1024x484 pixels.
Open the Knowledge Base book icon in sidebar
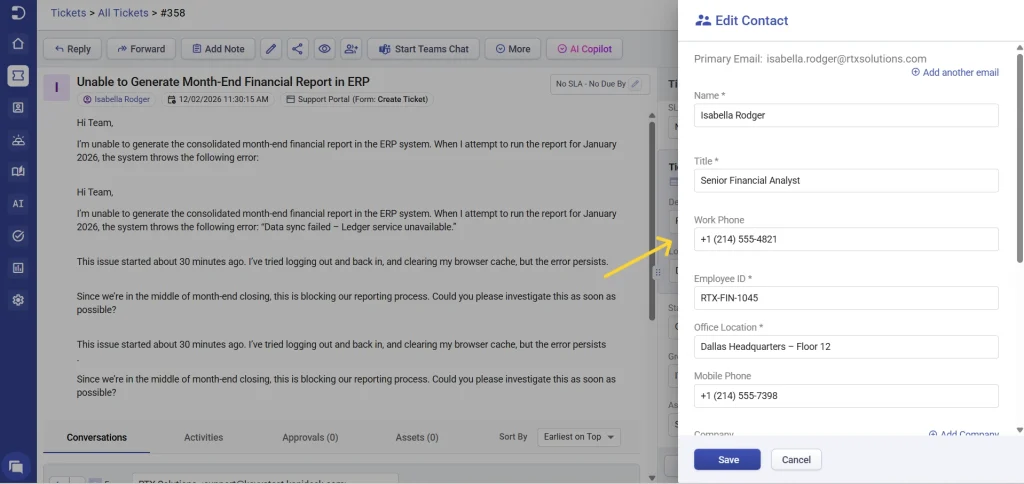pos(18,172)
